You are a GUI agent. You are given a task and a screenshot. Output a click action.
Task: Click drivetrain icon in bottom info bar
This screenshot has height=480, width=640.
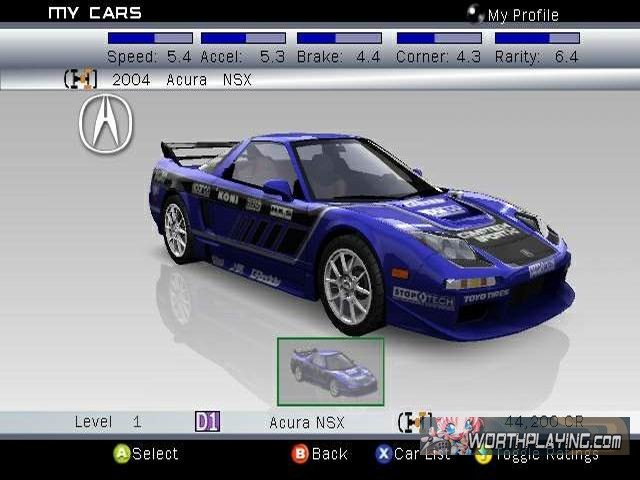pyautogui.click(x=415, y=422)
